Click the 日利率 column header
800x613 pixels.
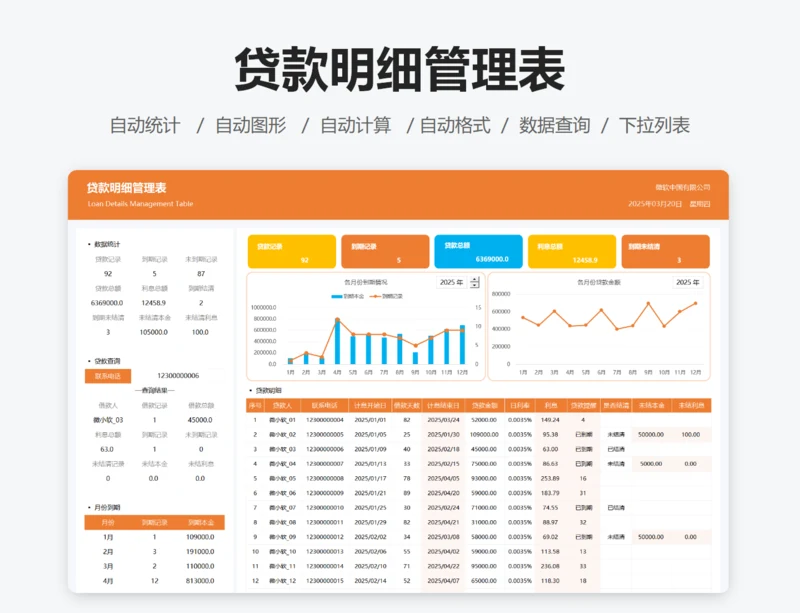(520, 406)
